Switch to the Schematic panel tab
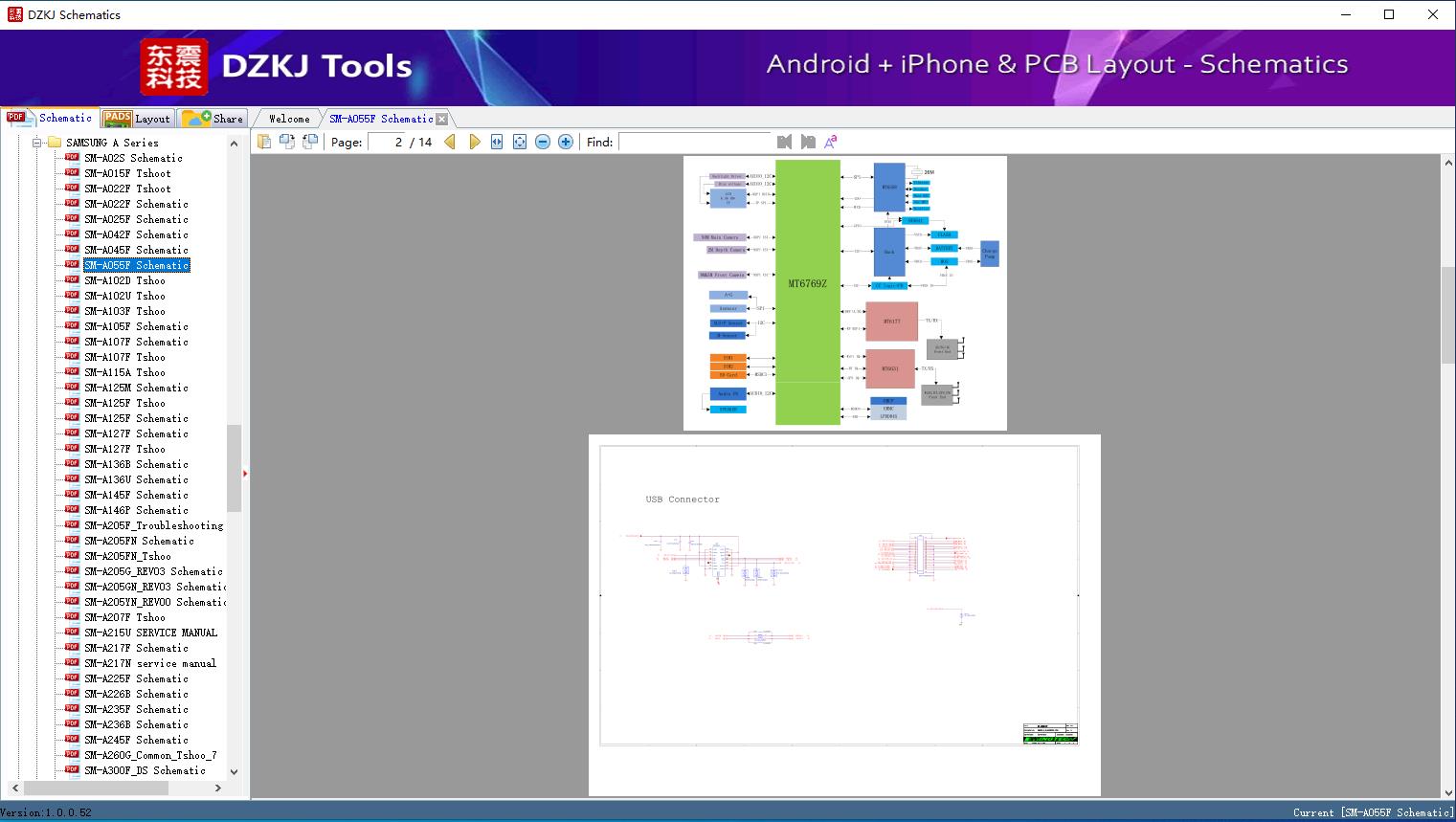 coord(50,118)
